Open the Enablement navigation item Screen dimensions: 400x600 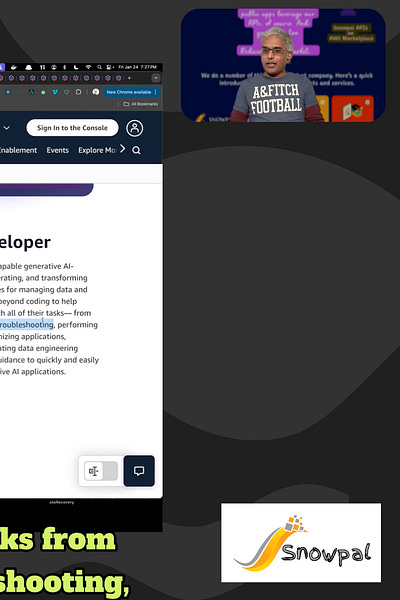pyautogui.click(x=18, y=150)
